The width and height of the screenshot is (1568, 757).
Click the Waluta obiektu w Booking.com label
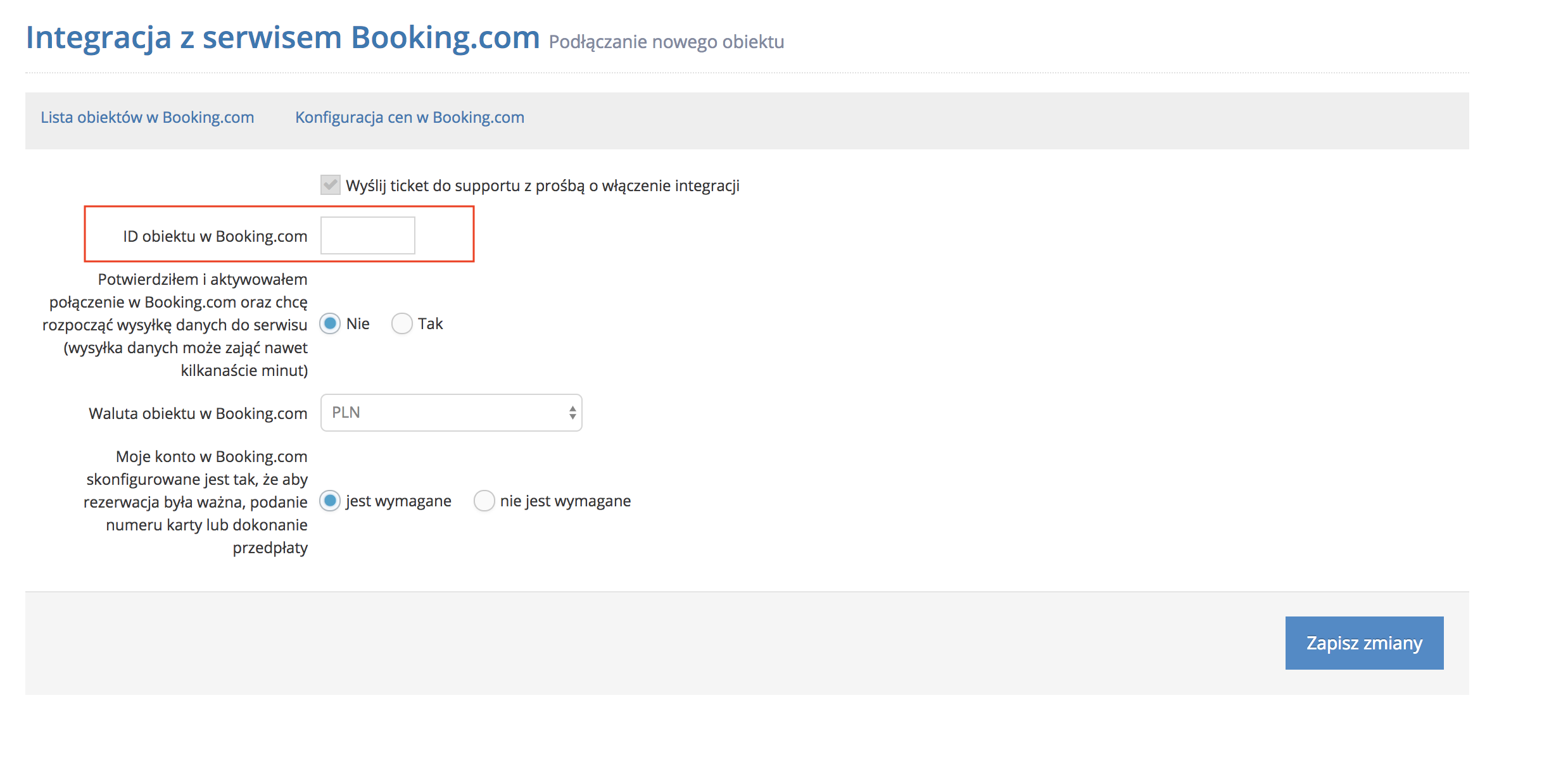198,413
